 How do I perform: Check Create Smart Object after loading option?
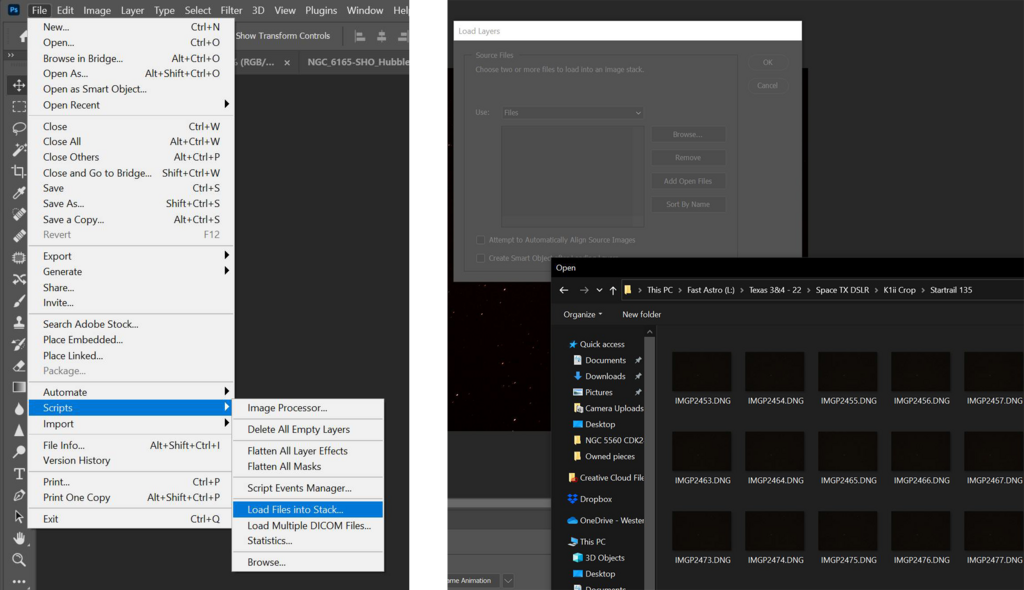pos(481,258)
